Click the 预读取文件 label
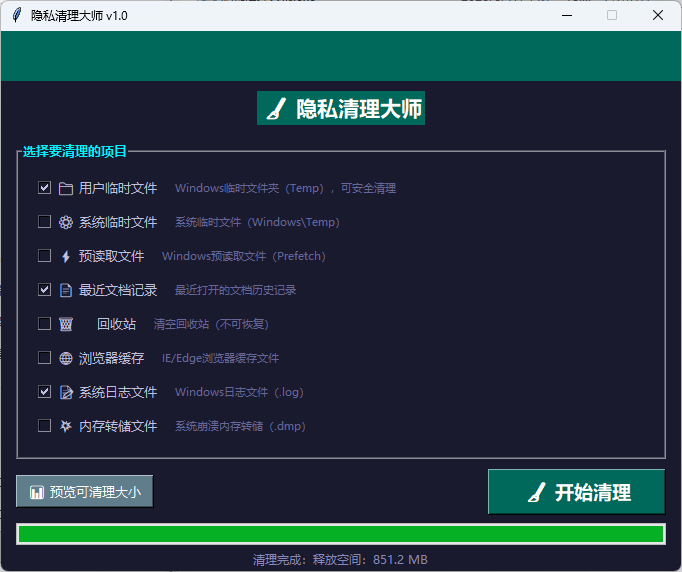Viewport: 682px width, 572px height. coord(111,256)
